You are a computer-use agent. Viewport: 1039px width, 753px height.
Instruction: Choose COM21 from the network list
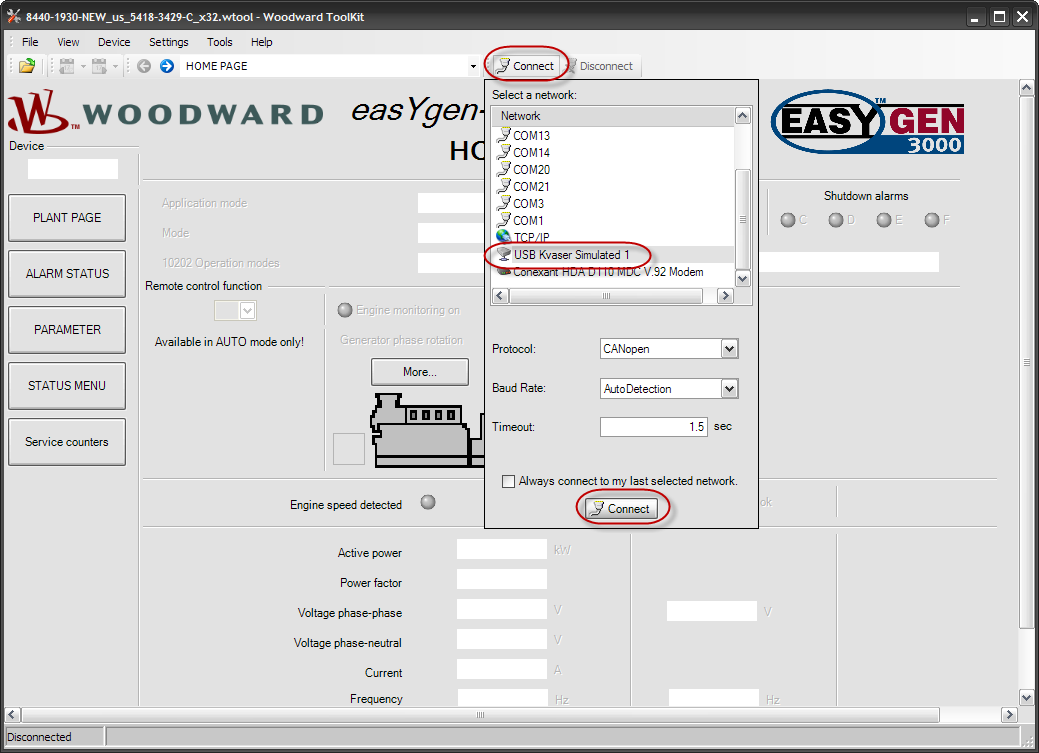pos(531,187)
